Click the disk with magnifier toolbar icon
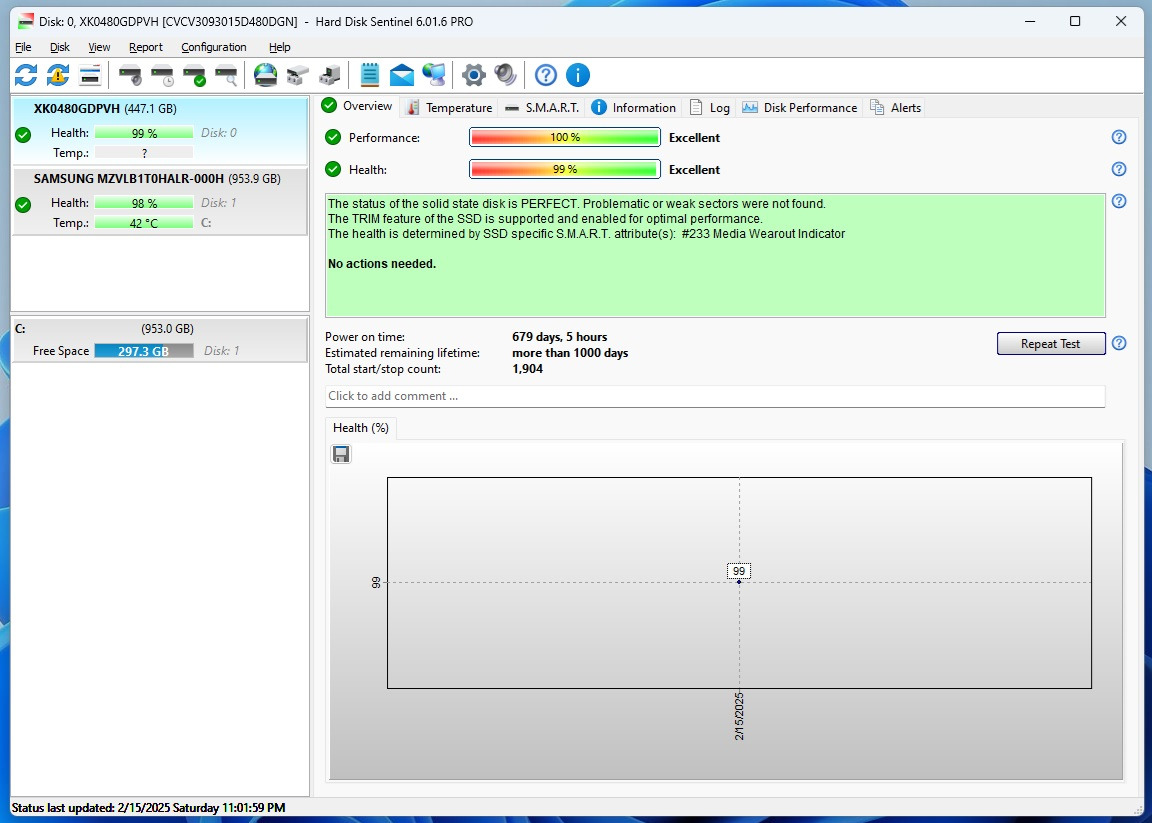 point(227,75)
